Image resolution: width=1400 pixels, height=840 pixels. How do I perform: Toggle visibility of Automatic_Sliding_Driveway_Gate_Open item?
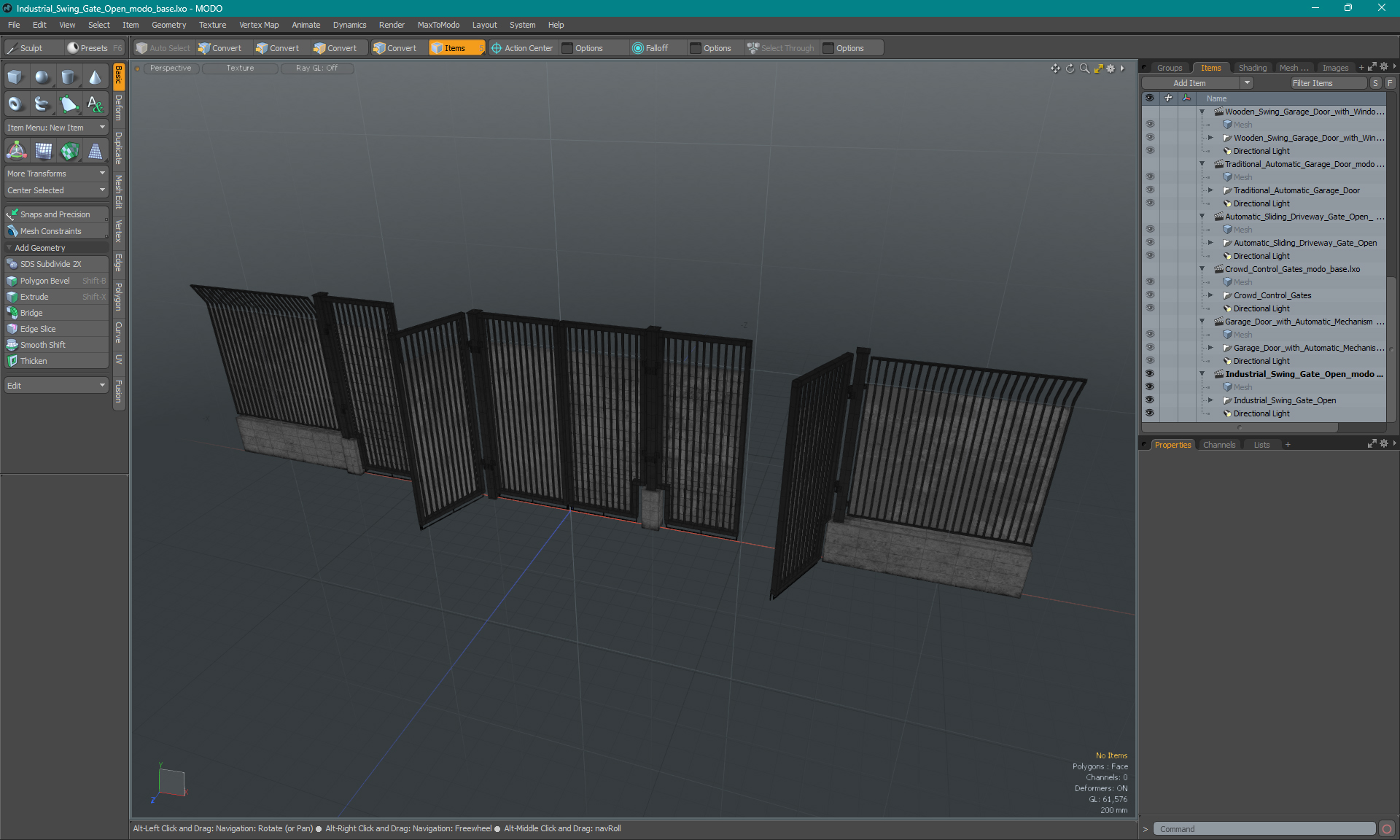[1149, 243]
